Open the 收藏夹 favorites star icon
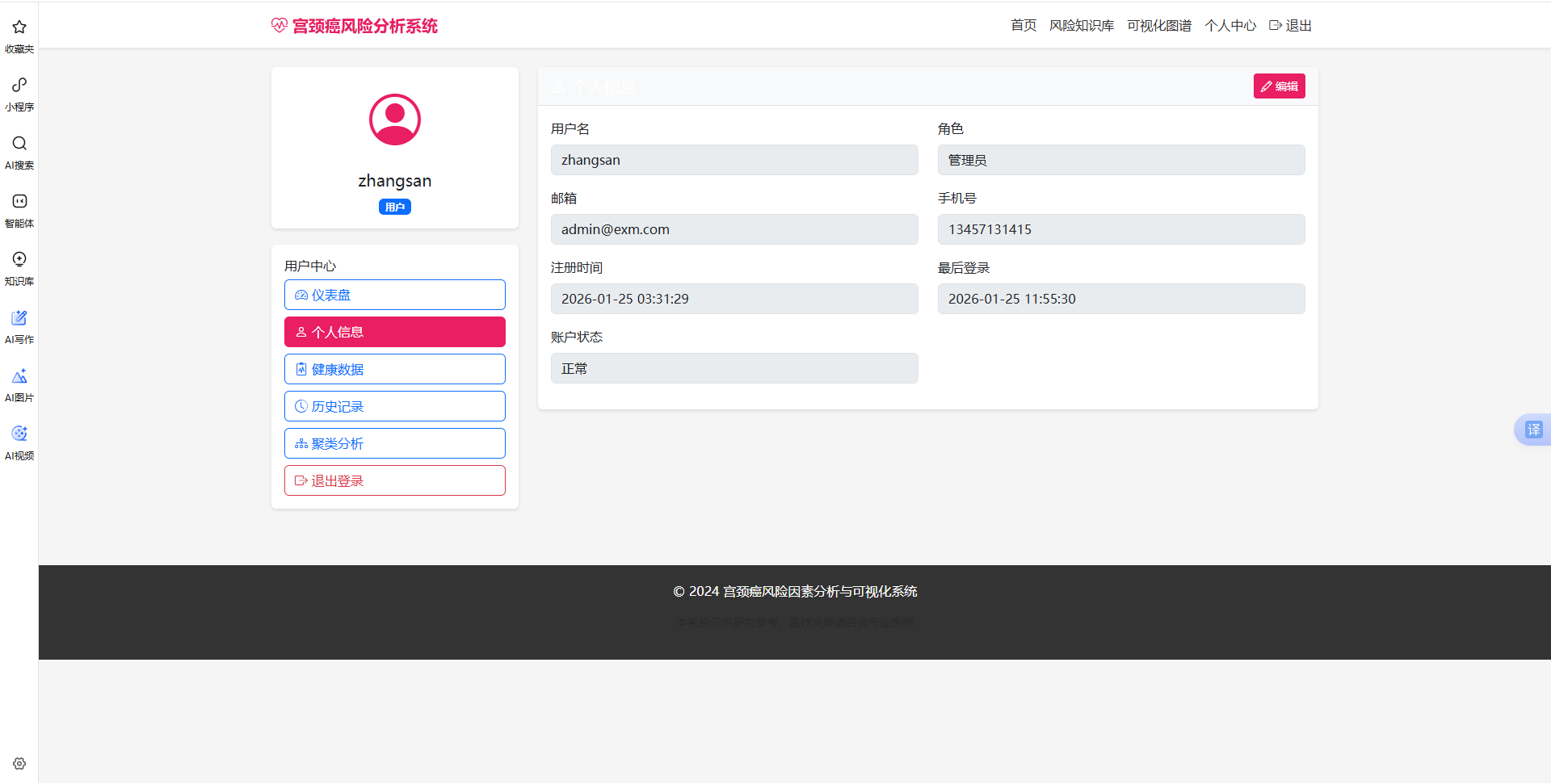Screen dimensions: 1551x784 (19, 27)
